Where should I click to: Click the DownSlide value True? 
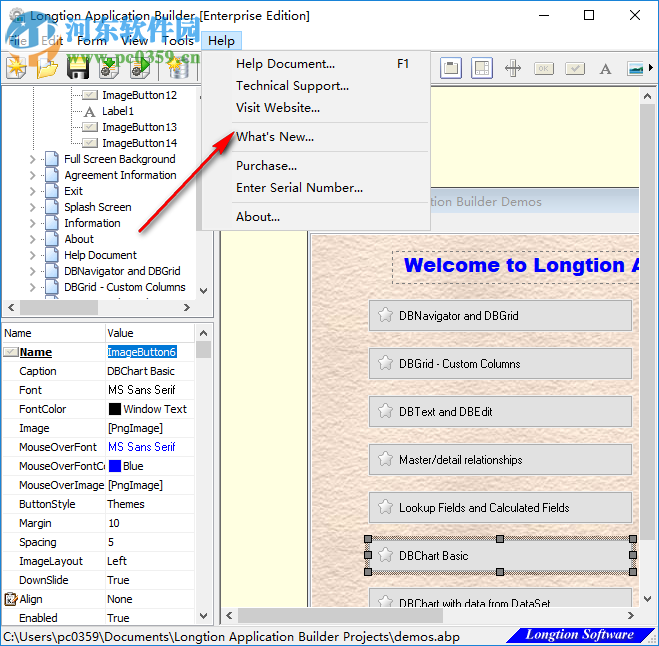point(118,580)
